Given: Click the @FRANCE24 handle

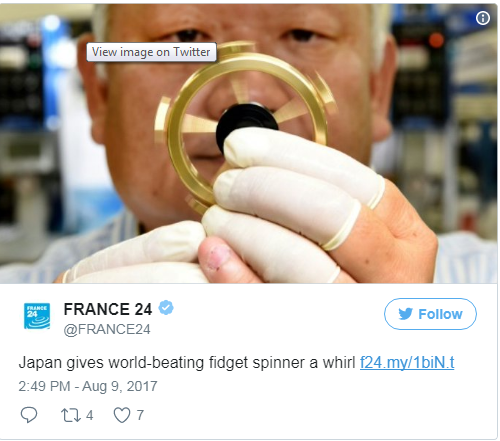Looking at the screenshot, I should point(107,329).
